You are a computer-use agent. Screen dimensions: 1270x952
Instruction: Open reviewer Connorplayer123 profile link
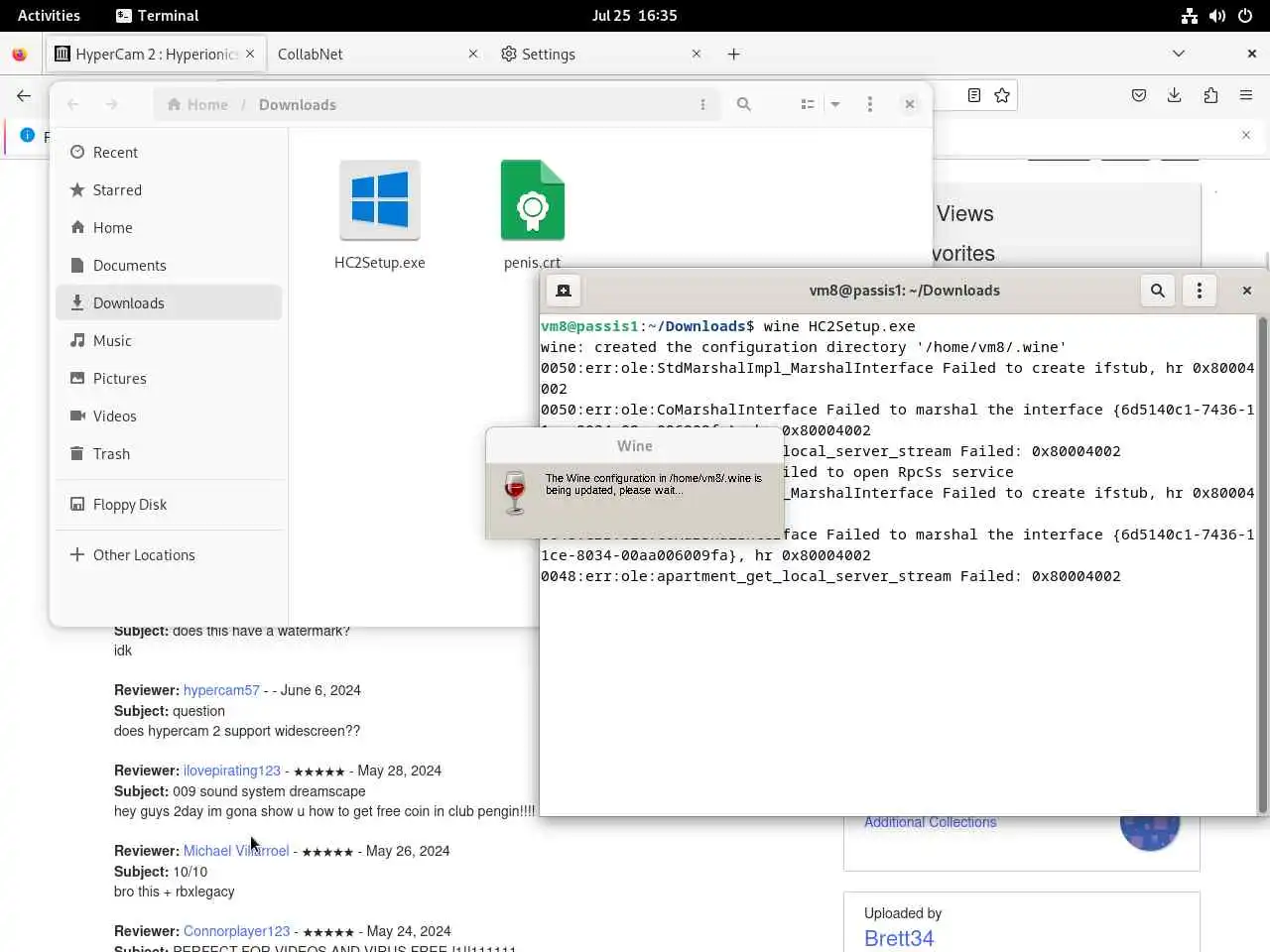237,931
